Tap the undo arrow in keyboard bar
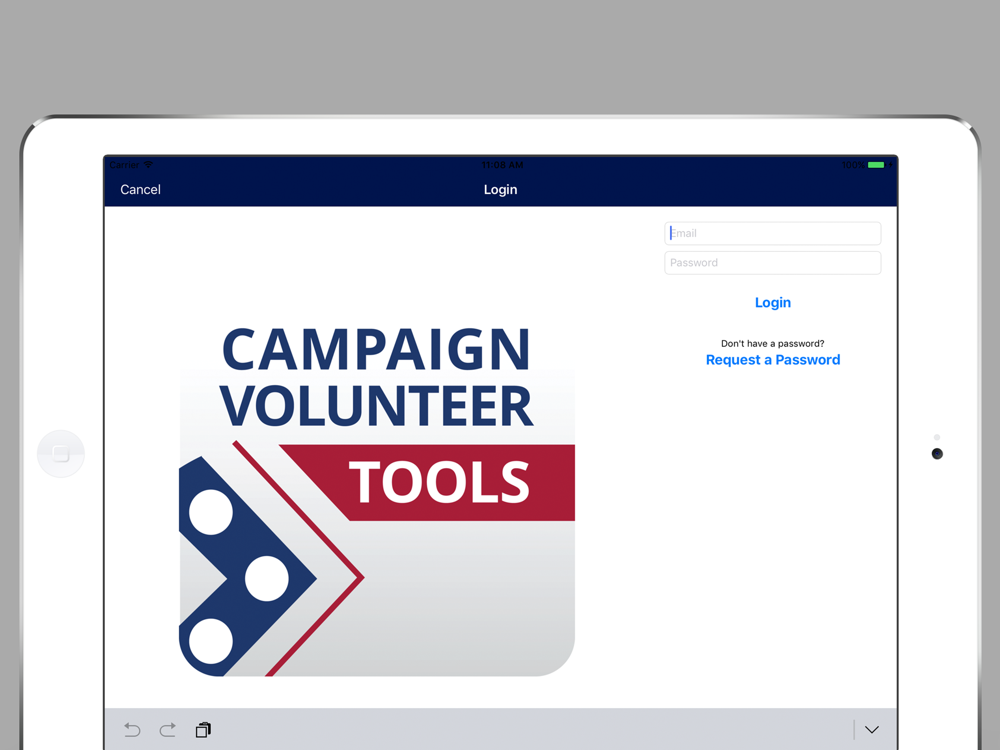 [x=132, y=730]
